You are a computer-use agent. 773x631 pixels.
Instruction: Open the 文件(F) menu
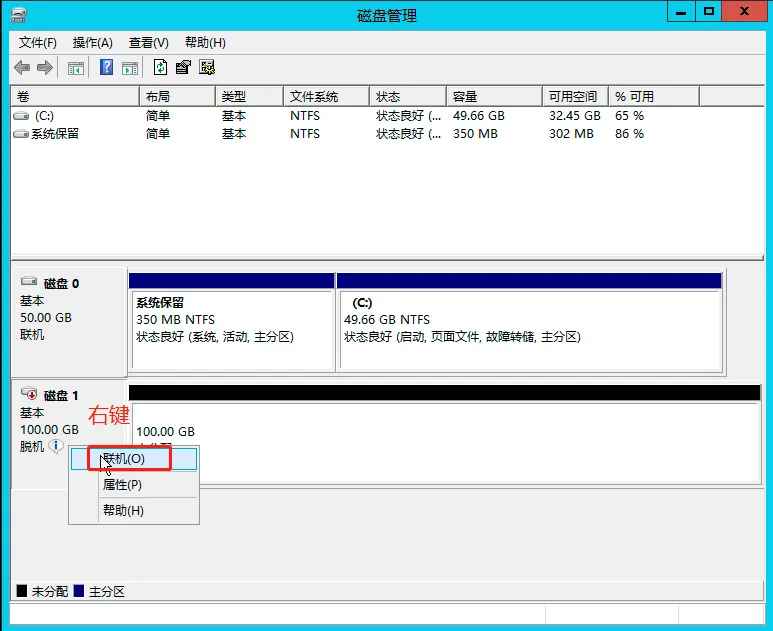(38, 43)
